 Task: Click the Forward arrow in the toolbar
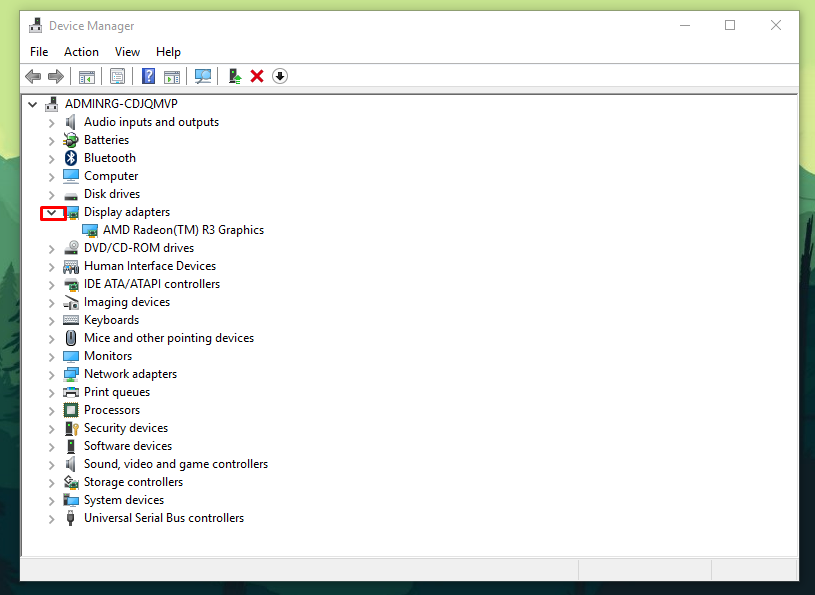pos(56,76)
